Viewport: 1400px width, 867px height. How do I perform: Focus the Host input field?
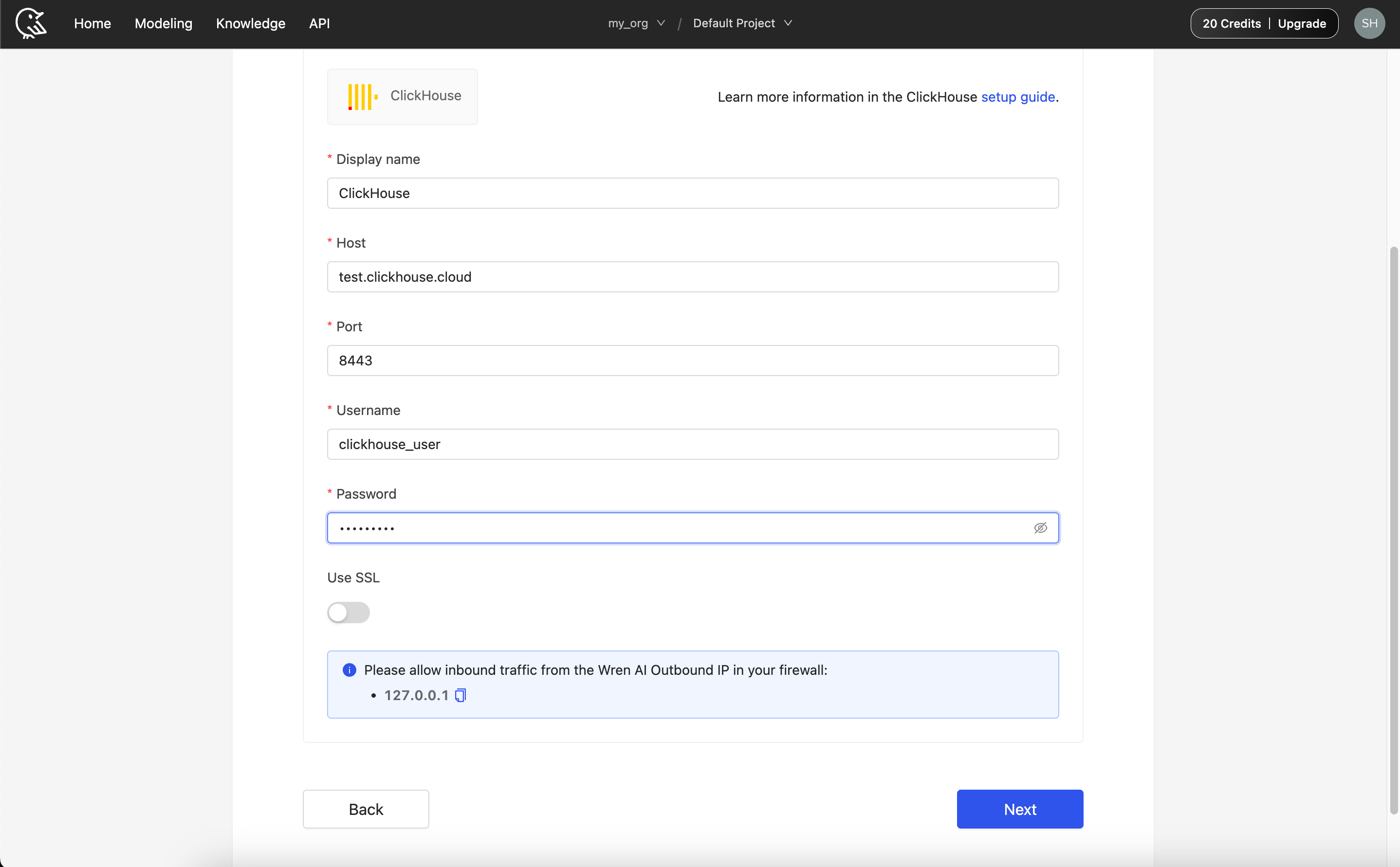[693, 277]
